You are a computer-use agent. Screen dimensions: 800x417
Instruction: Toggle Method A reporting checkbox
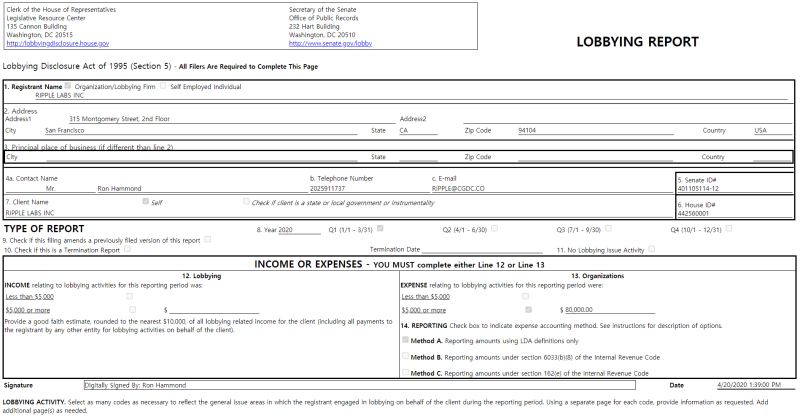(x=405, y=339)
